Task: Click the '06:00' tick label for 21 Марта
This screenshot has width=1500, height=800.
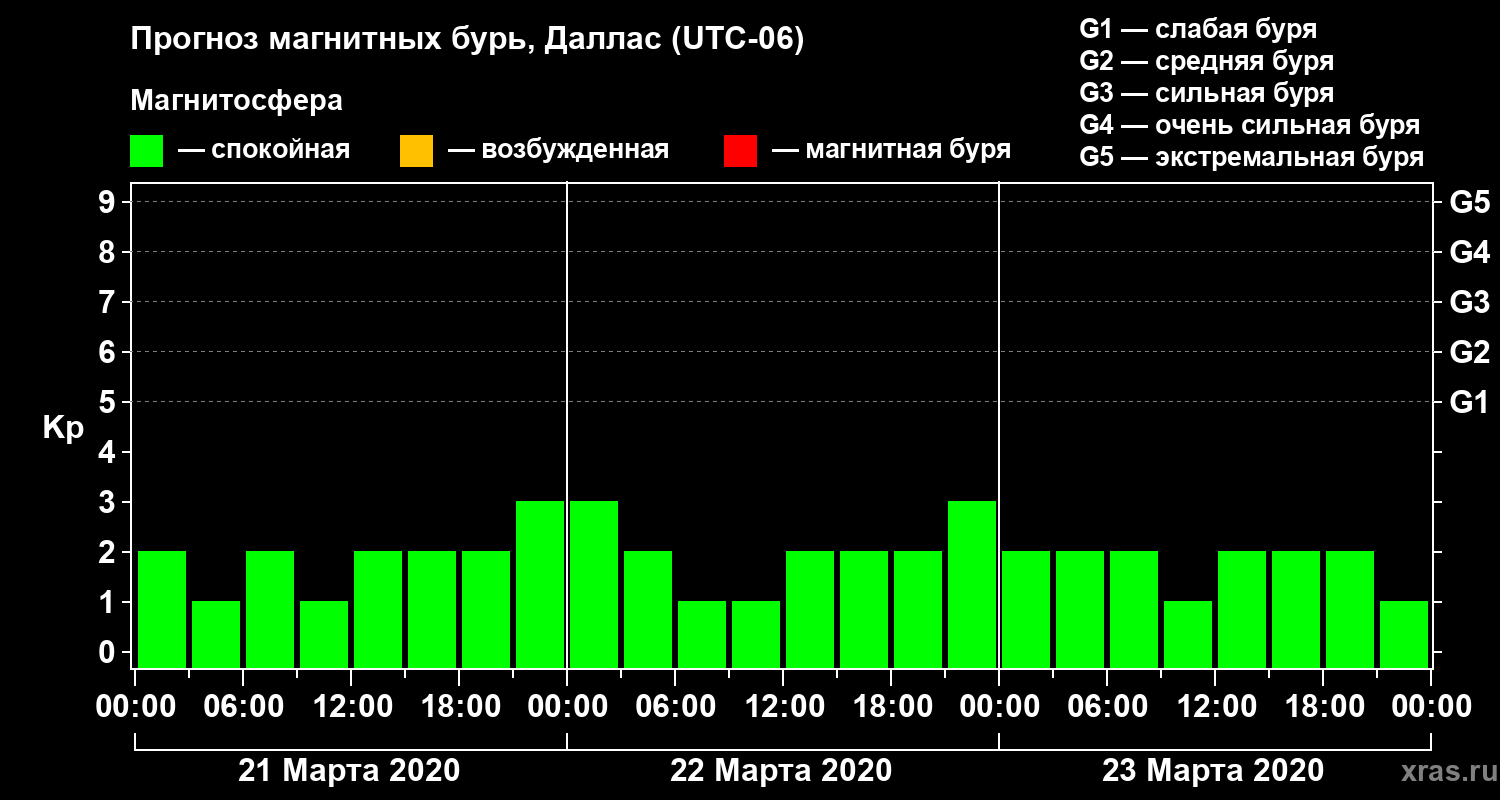Action: 244,707
